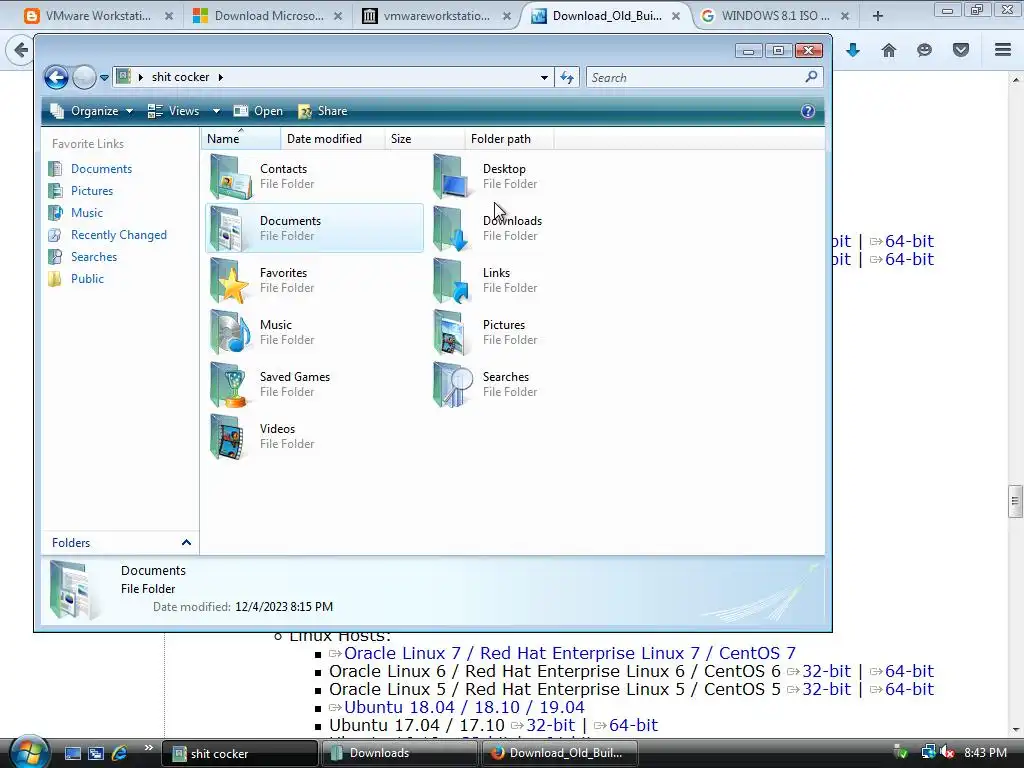Select the Links folder icon
Image resolution: width=1024 pixels, height=768 pixels.
coord(453,281)
